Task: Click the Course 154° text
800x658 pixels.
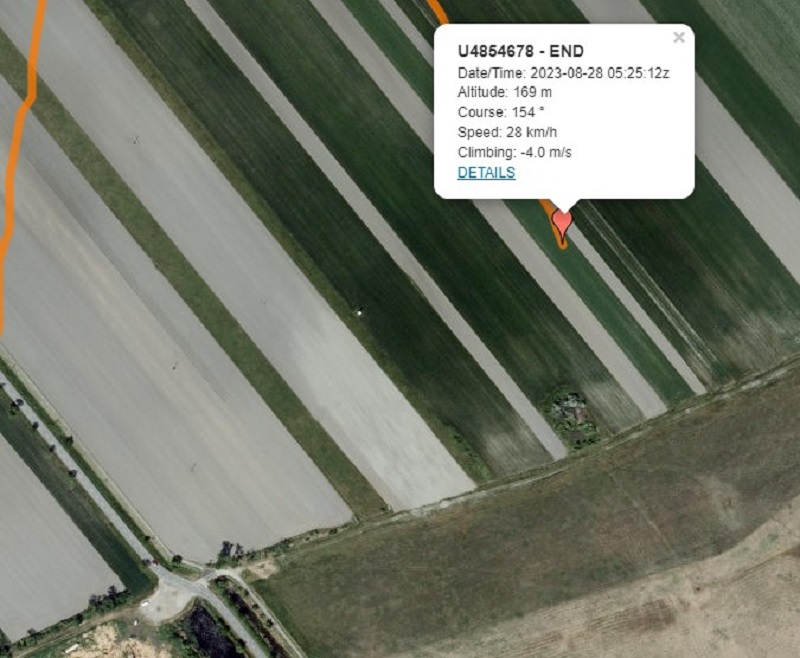Action: 501,112
